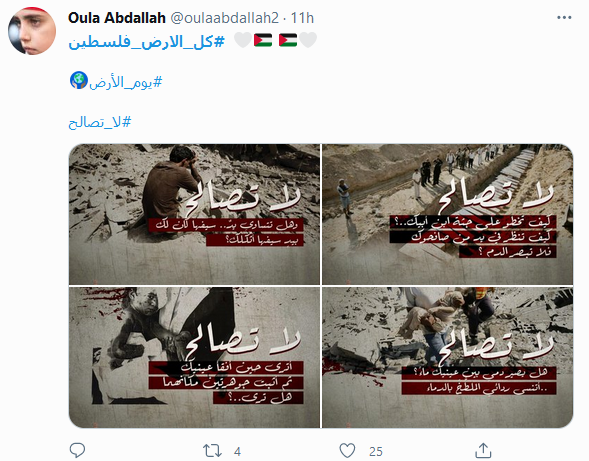Open the reply comment icon
The height and width of the screenshot is (461, 589).
tap(77, 450)
